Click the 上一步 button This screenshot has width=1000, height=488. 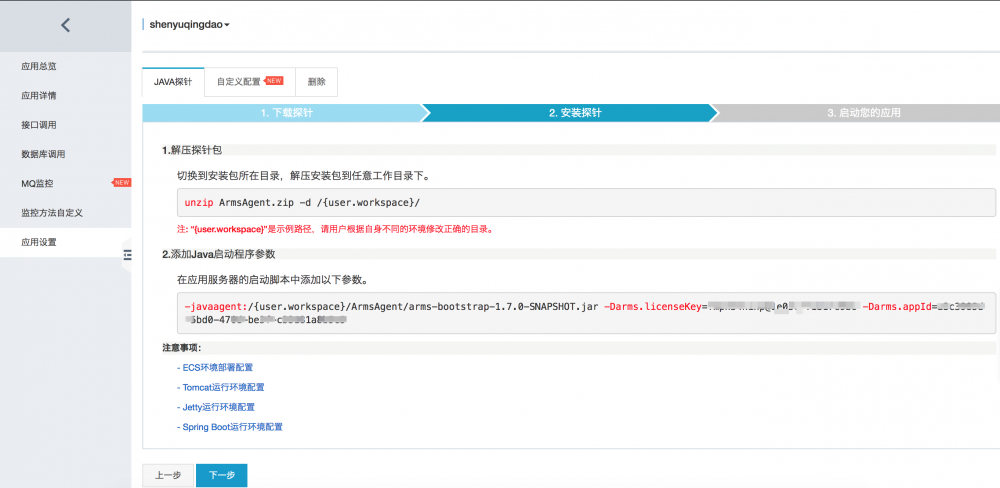pyautogui.click(x=168, y=475)
